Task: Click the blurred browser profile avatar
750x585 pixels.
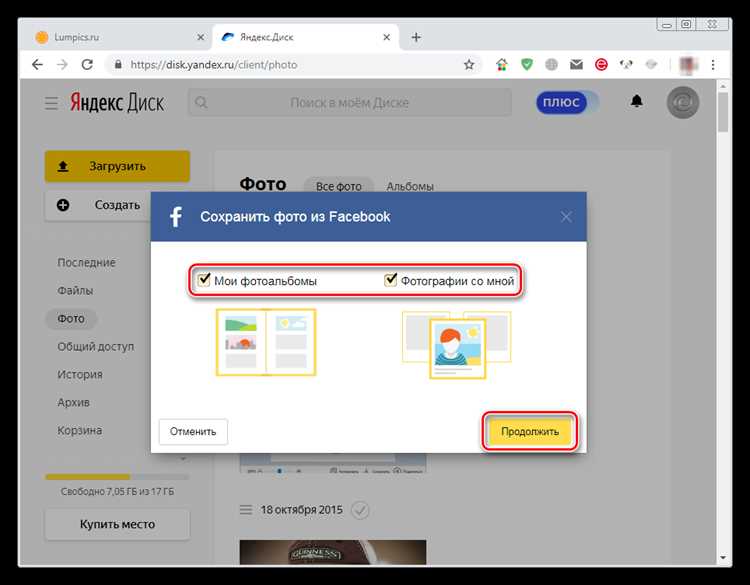Action: (688, 64)
